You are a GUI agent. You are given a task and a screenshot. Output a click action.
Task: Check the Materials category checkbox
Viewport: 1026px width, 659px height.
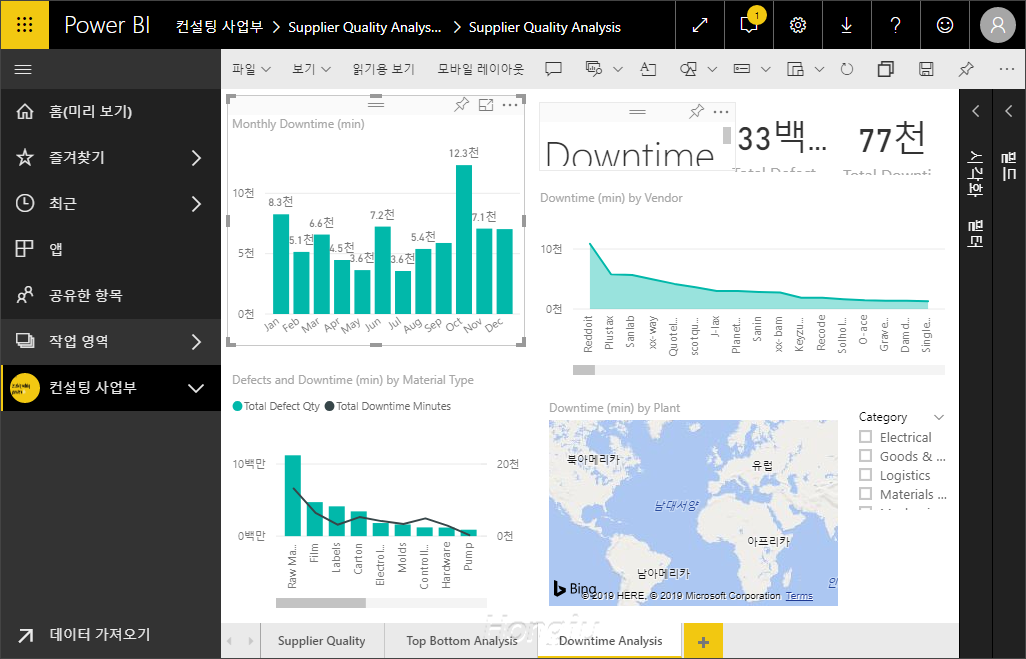866,493
